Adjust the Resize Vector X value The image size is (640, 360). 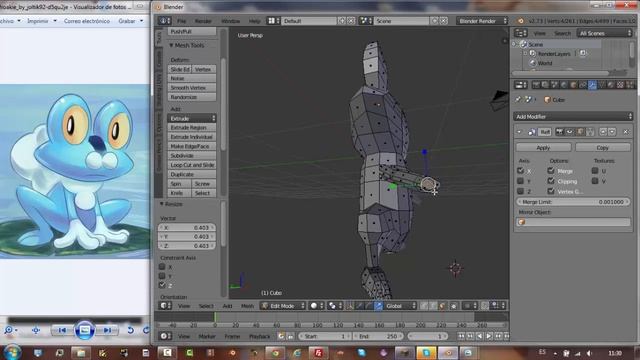[x=187, y=227]
